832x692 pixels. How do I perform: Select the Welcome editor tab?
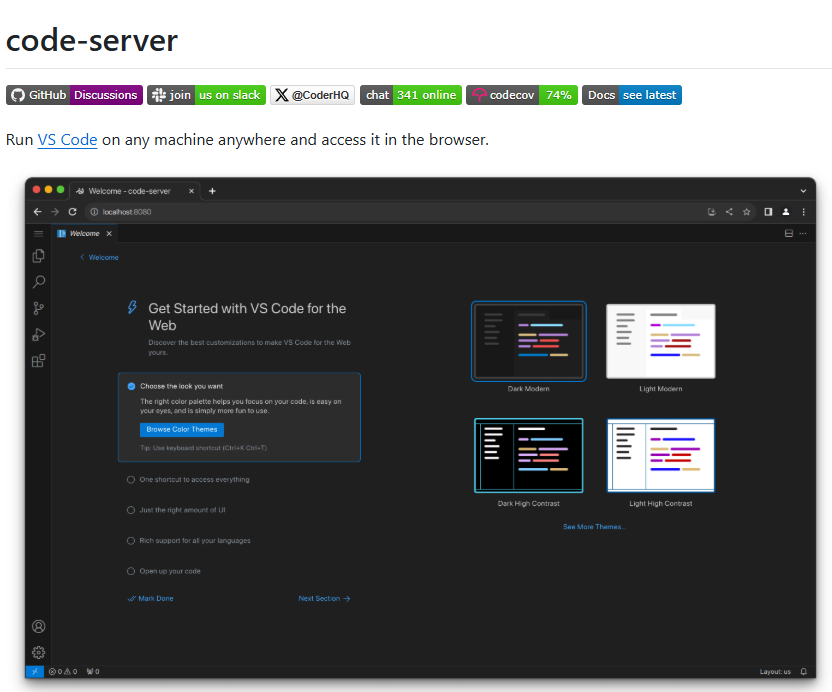point(84,233)
